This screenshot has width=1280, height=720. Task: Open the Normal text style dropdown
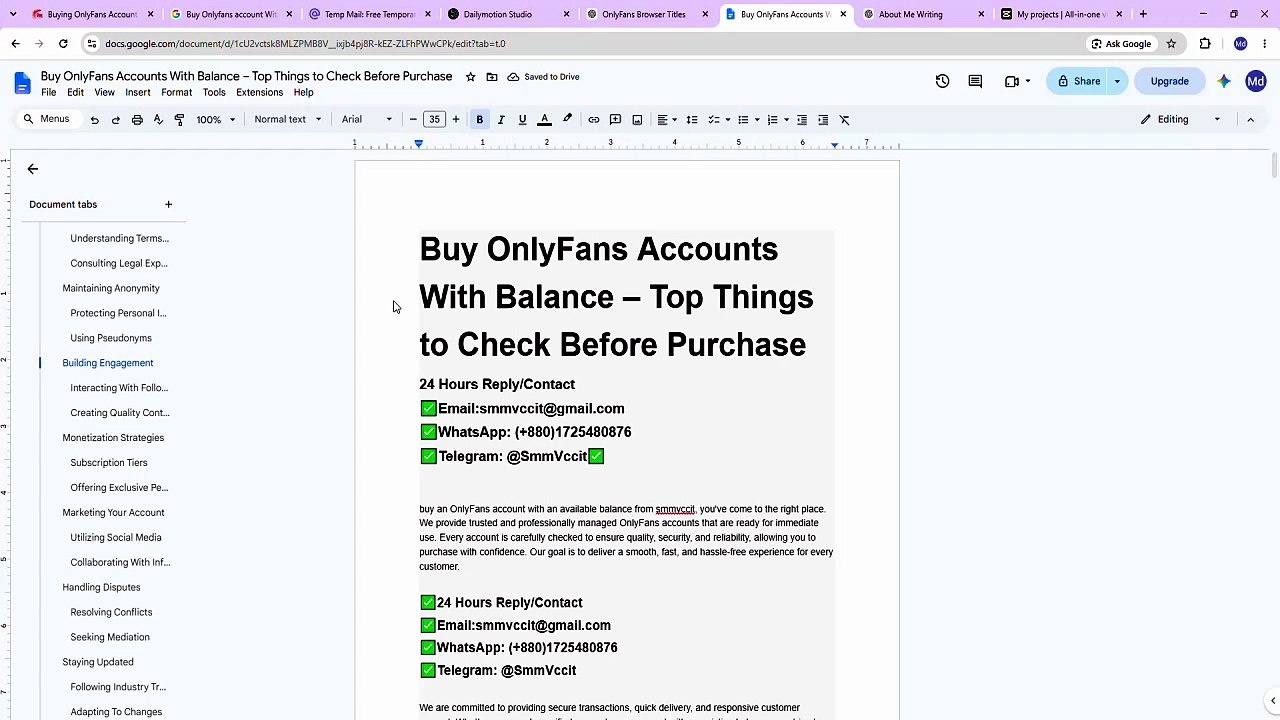[x=288, y=120]
